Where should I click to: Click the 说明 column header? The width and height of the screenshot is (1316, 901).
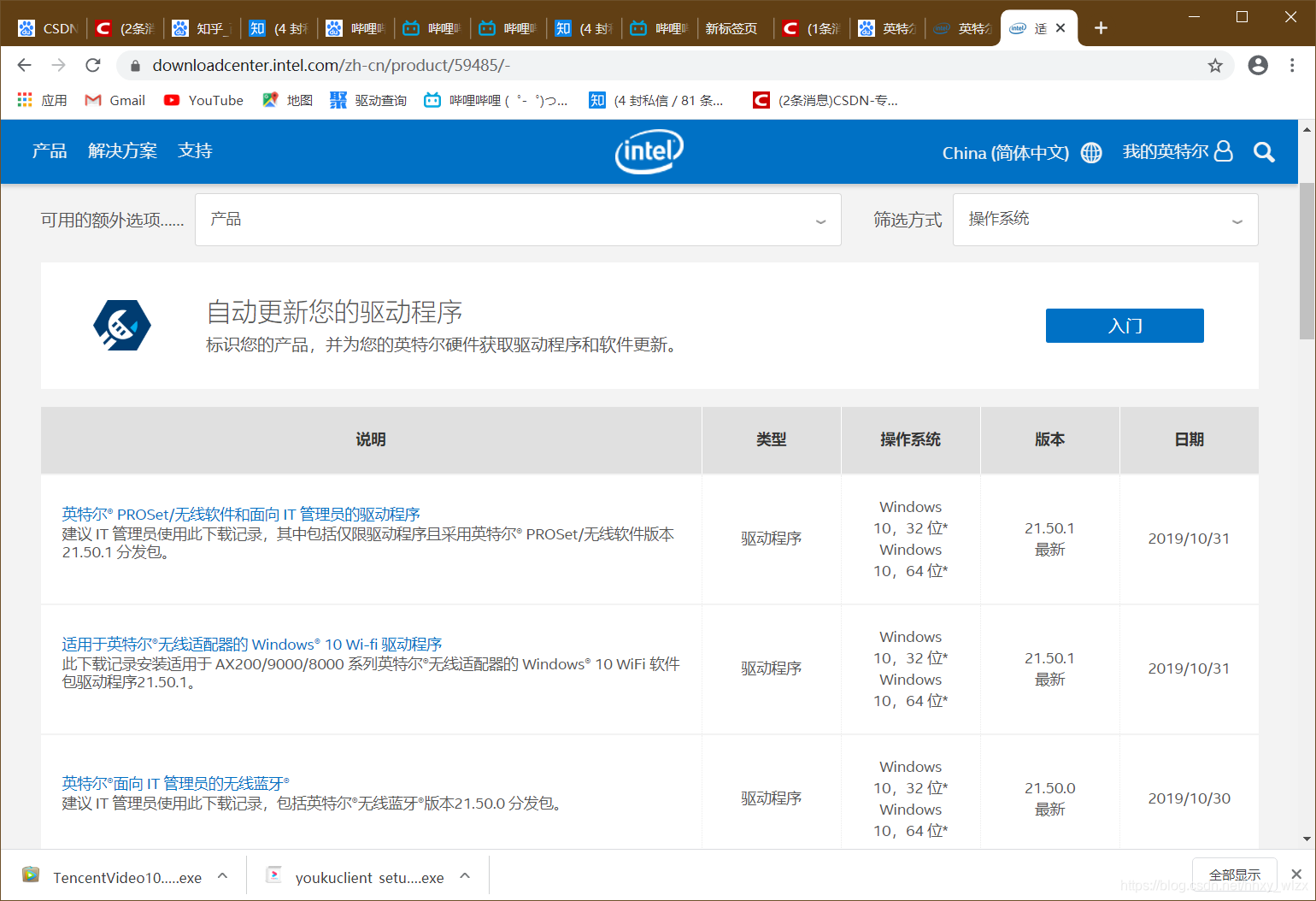point(371,439)
